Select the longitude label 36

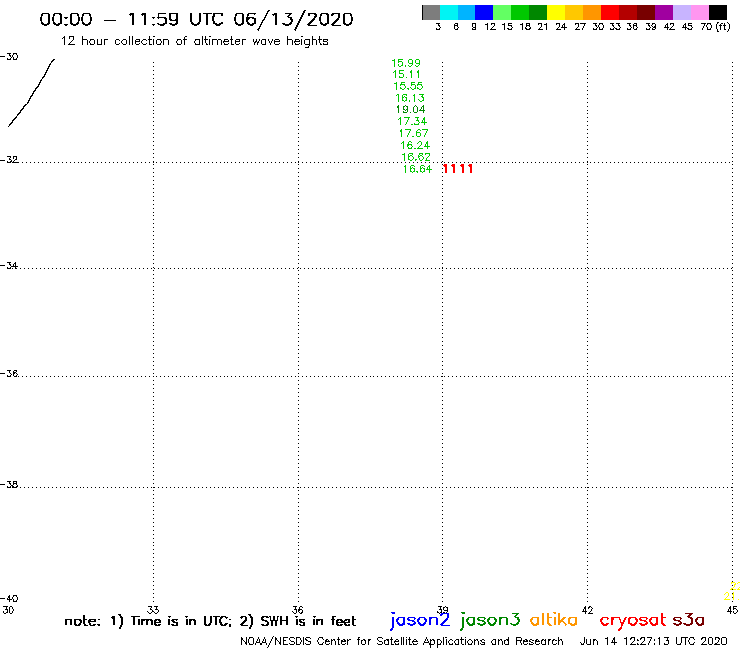pyautogui.click(x=298, y=610)
